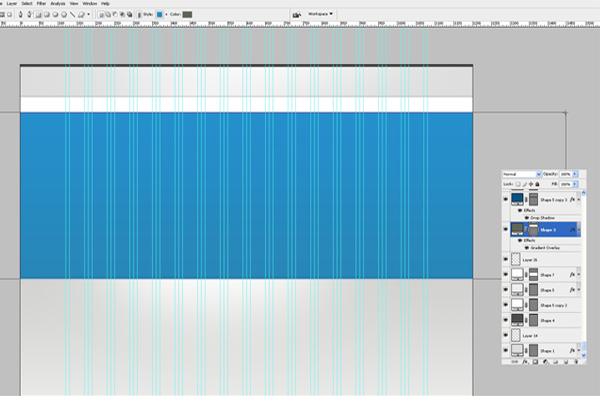Select the Pen tool in options bar

point(21,15)
